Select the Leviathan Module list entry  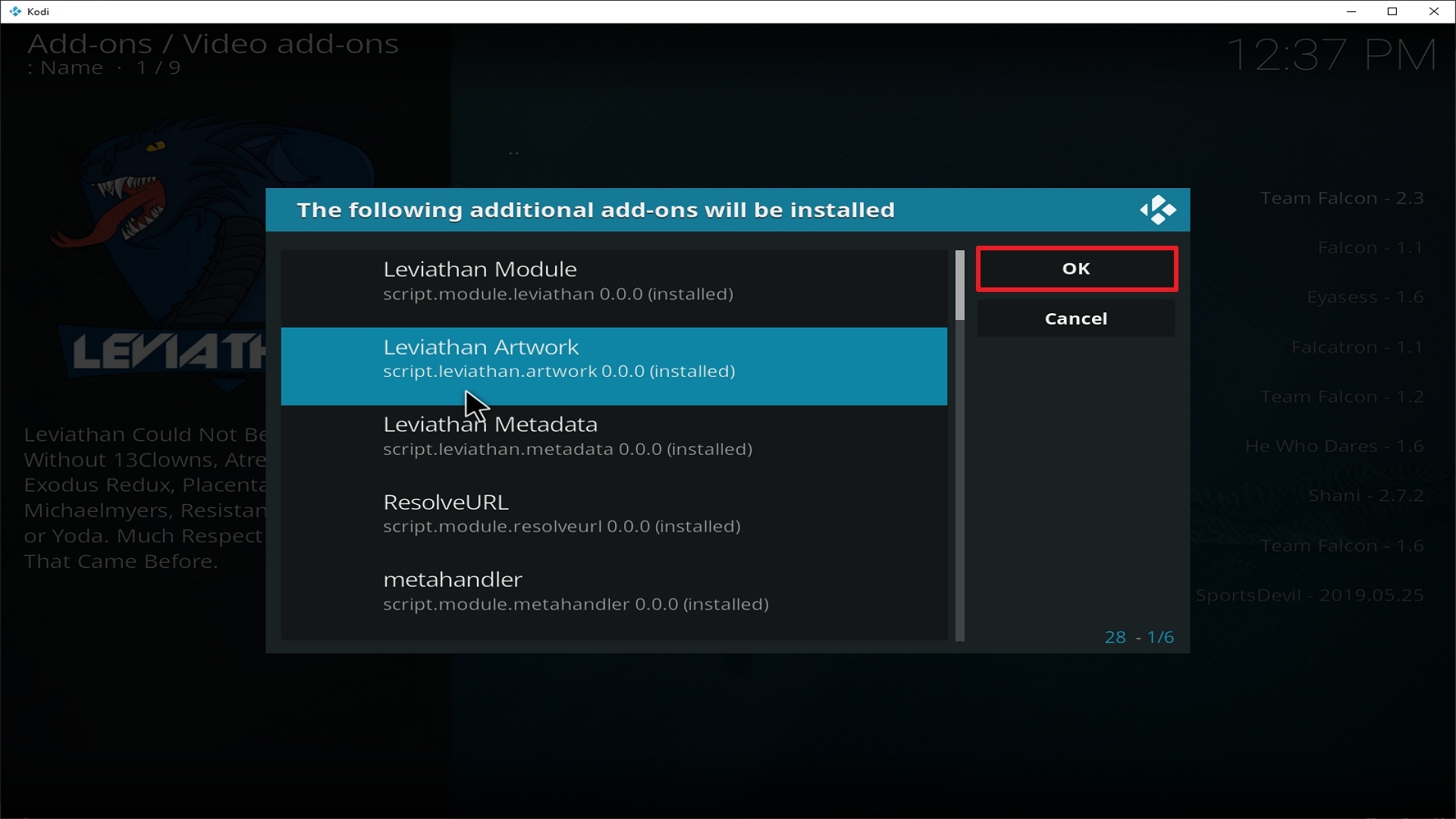coord(613,288)
